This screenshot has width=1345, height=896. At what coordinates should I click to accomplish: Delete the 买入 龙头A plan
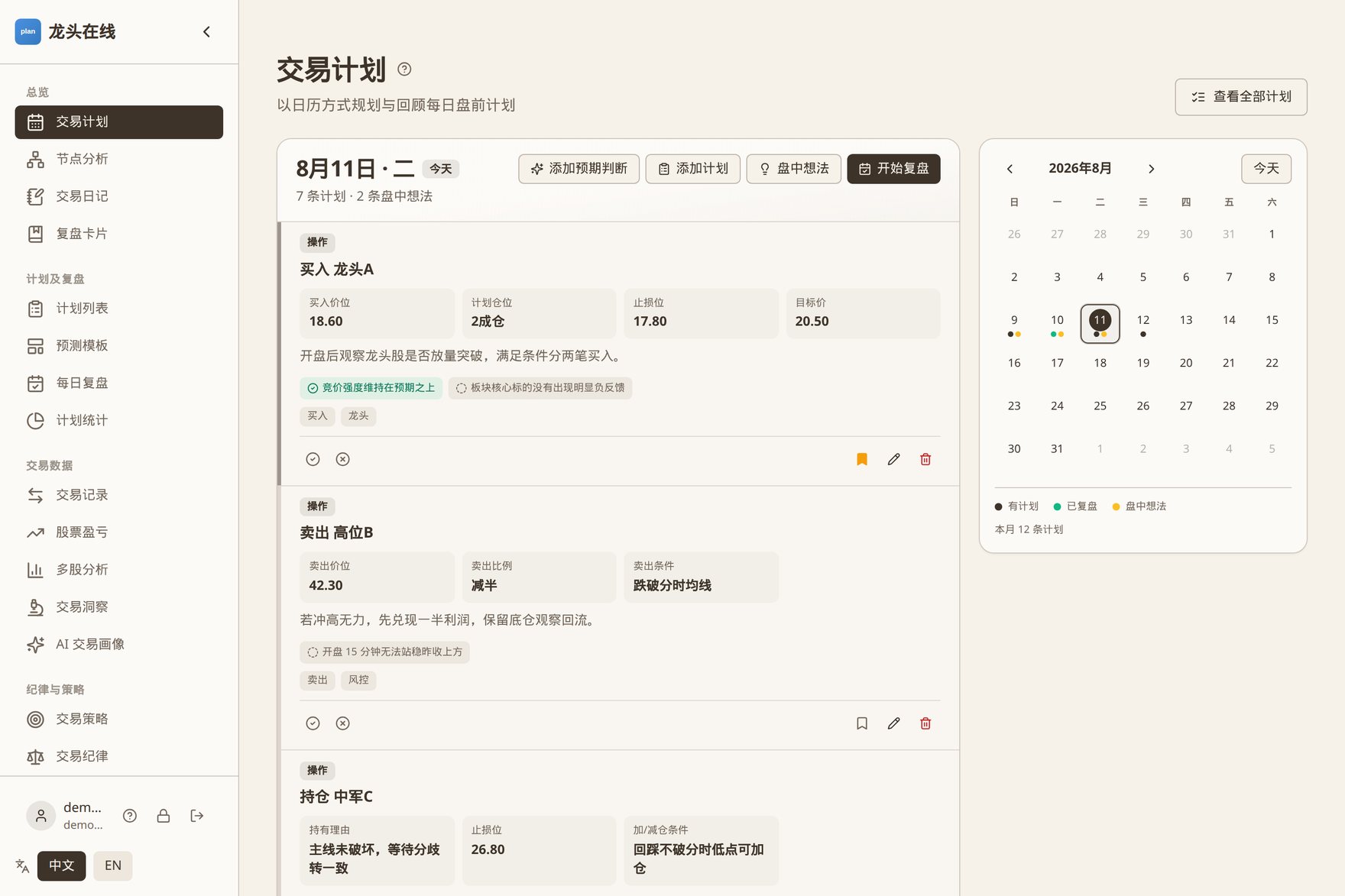(925, 459)
